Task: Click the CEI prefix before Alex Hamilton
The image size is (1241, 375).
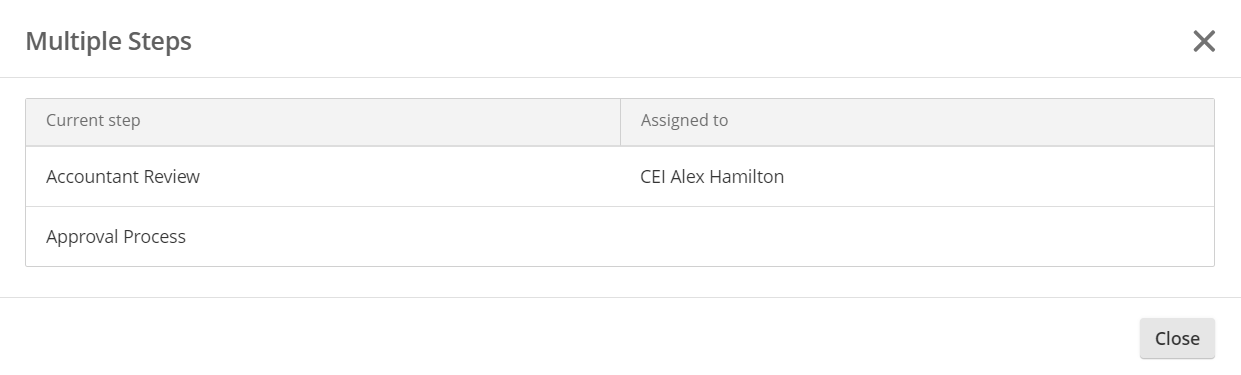Action: click(654, 177)
